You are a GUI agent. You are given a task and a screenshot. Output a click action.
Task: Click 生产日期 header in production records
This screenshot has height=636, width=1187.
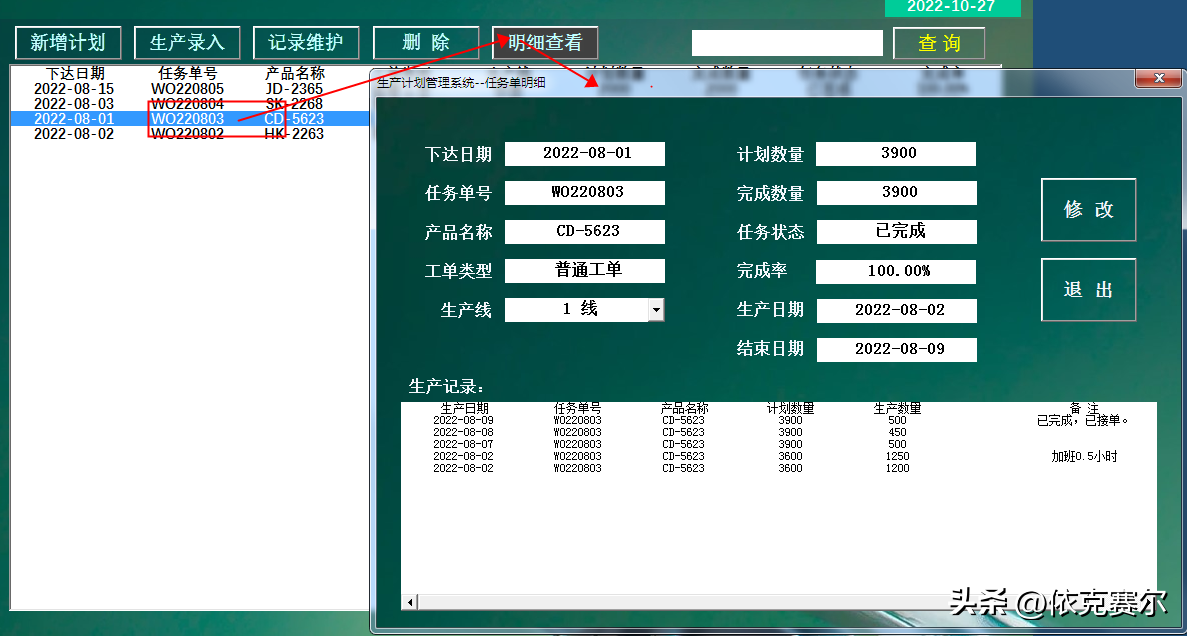[465, 409]
